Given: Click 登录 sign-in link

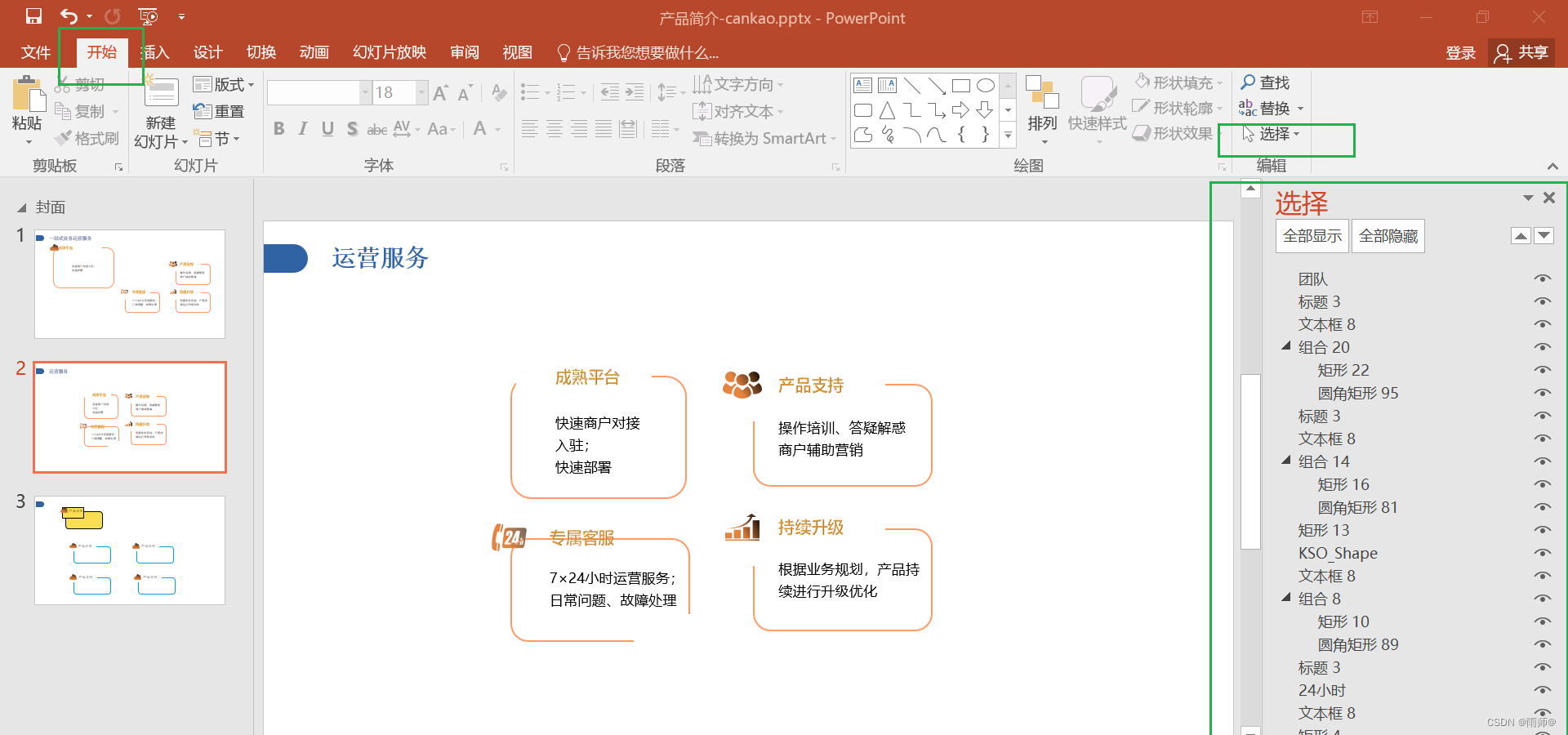Looking at the screenshot, I should [x=1461, y=53].
